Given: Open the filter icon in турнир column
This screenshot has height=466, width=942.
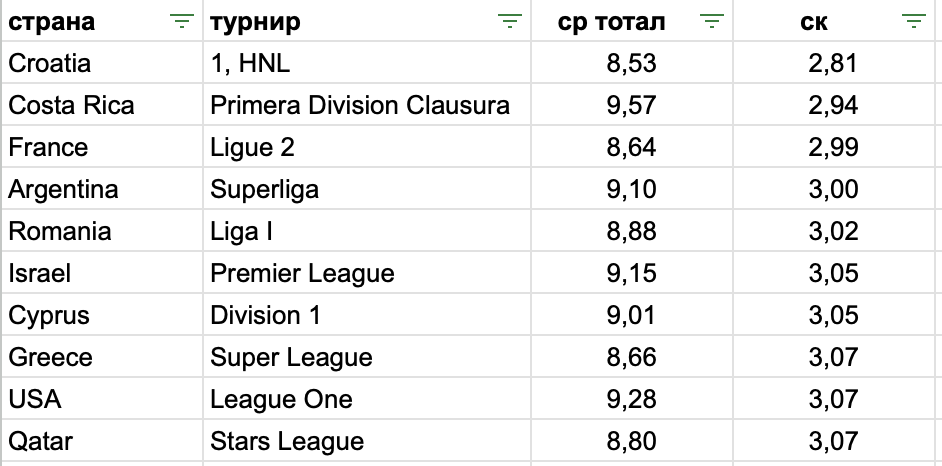Looking at the screenshot, I should pyautogui.click(x=509, y=22).
